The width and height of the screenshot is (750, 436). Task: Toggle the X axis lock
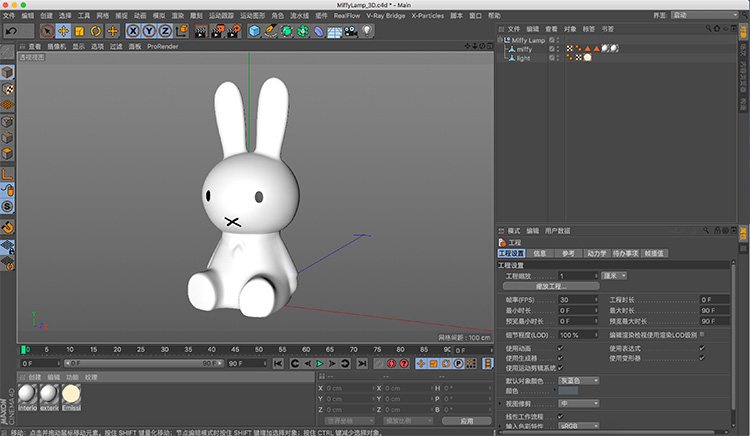pyautogui.click(x=133, y=31)
